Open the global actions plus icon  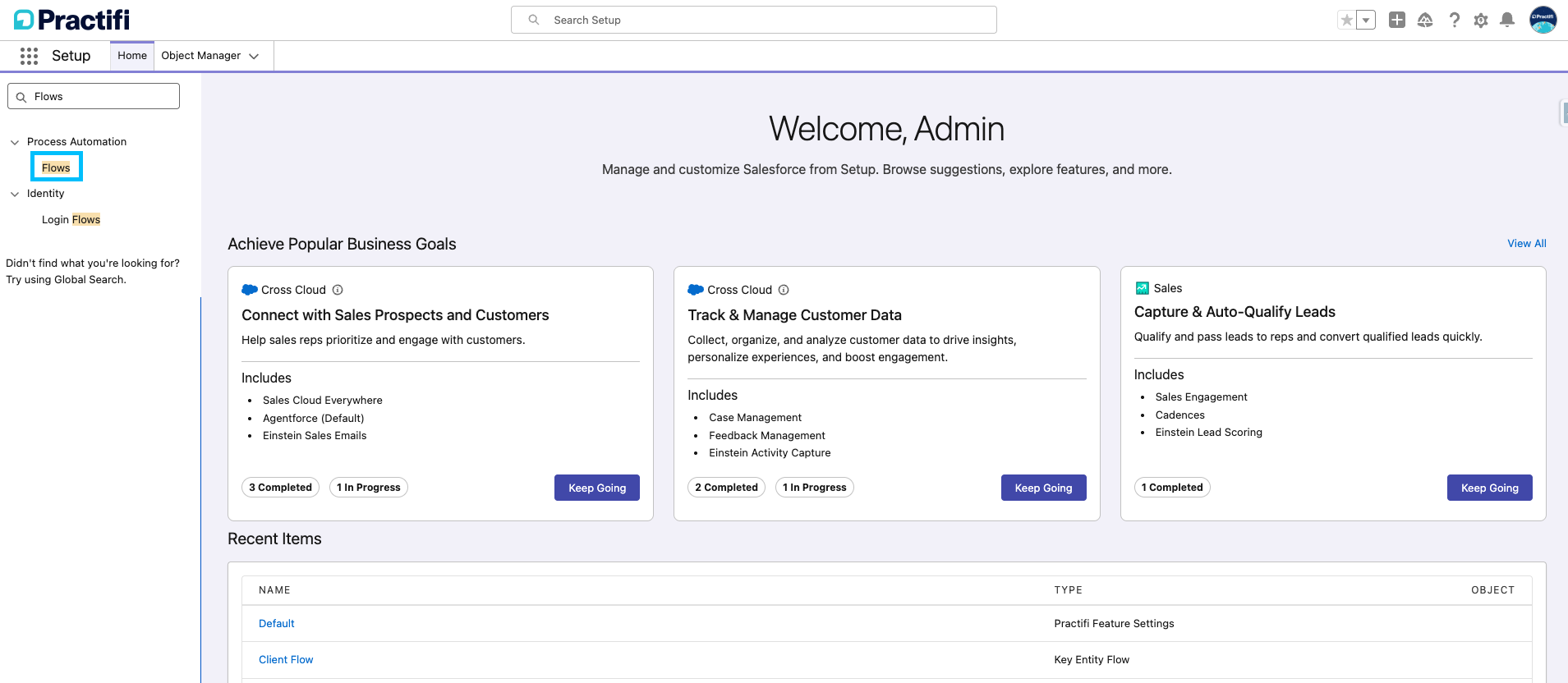[1397, 20]
